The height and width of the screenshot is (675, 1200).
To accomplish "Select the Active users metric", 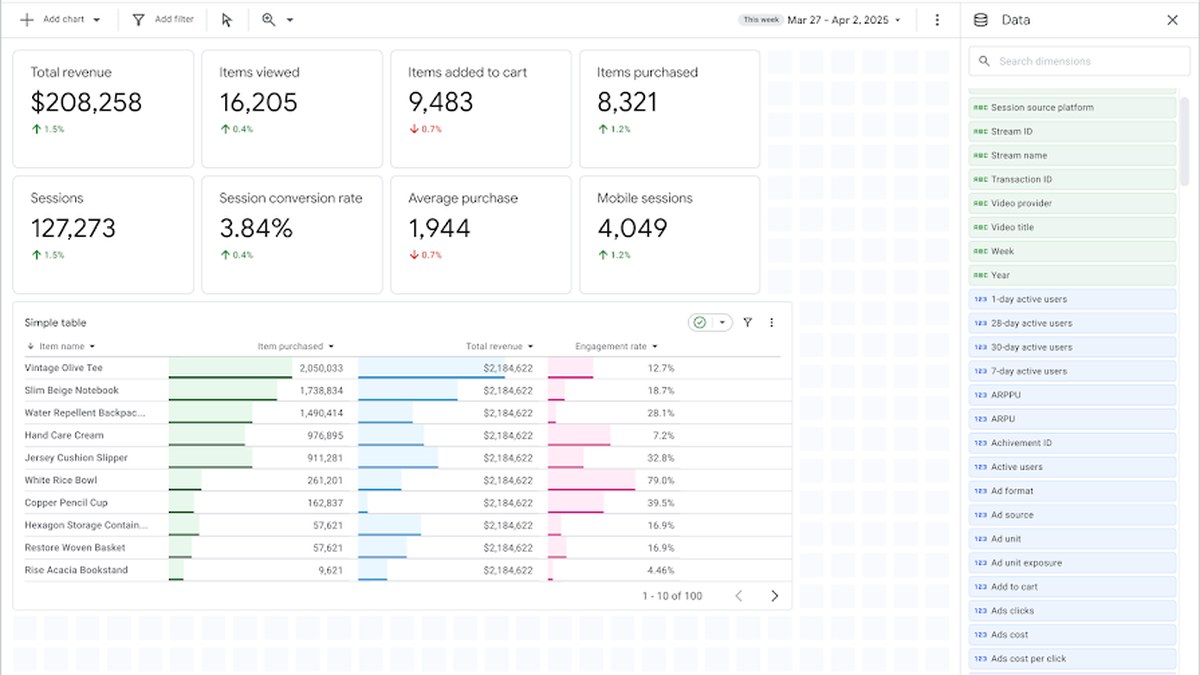I will click(x=1073, y=467).
